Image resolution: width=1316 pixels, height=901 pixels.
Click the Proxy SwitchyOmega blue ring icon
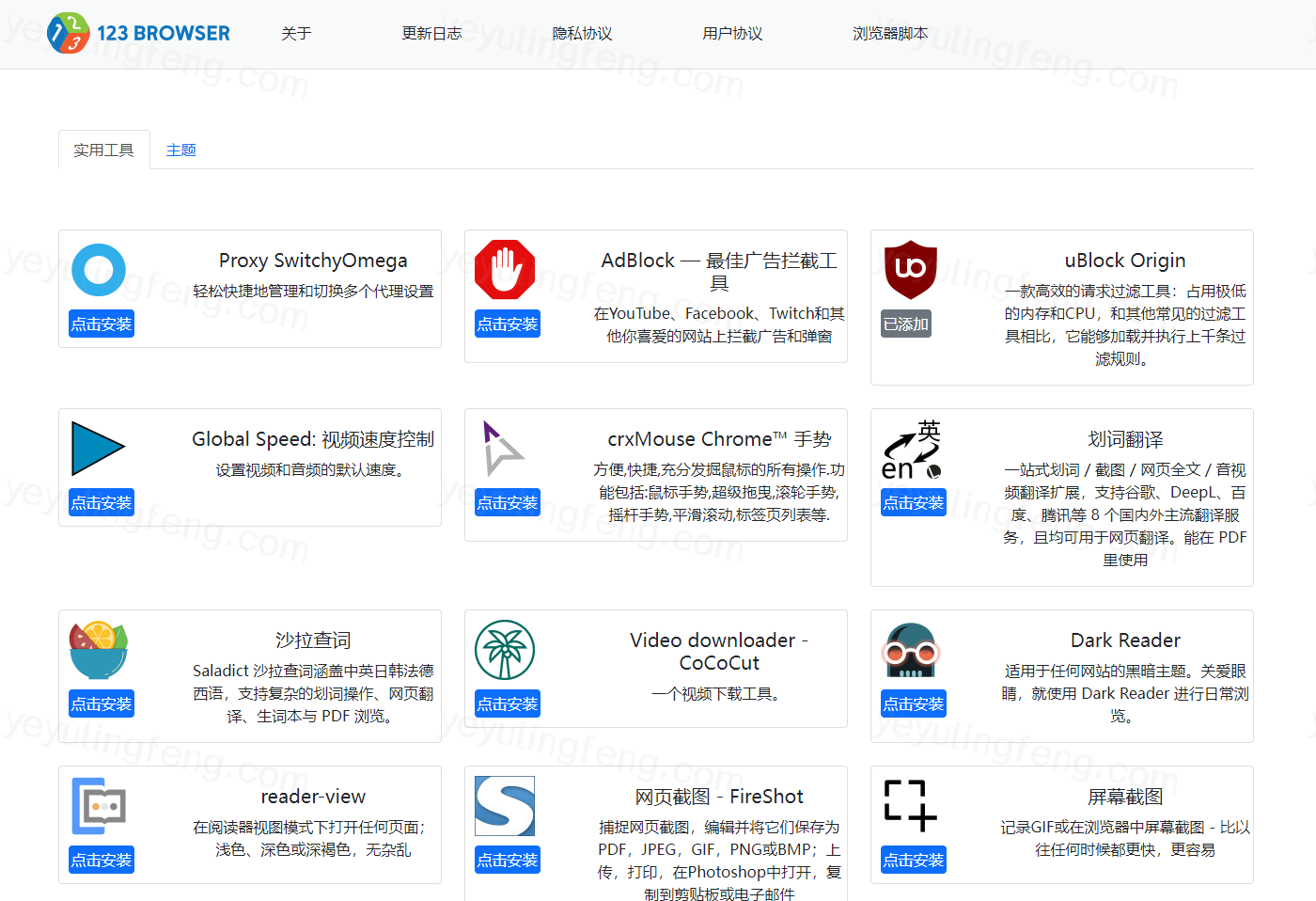pyautogui.click(x=99, y=270)
